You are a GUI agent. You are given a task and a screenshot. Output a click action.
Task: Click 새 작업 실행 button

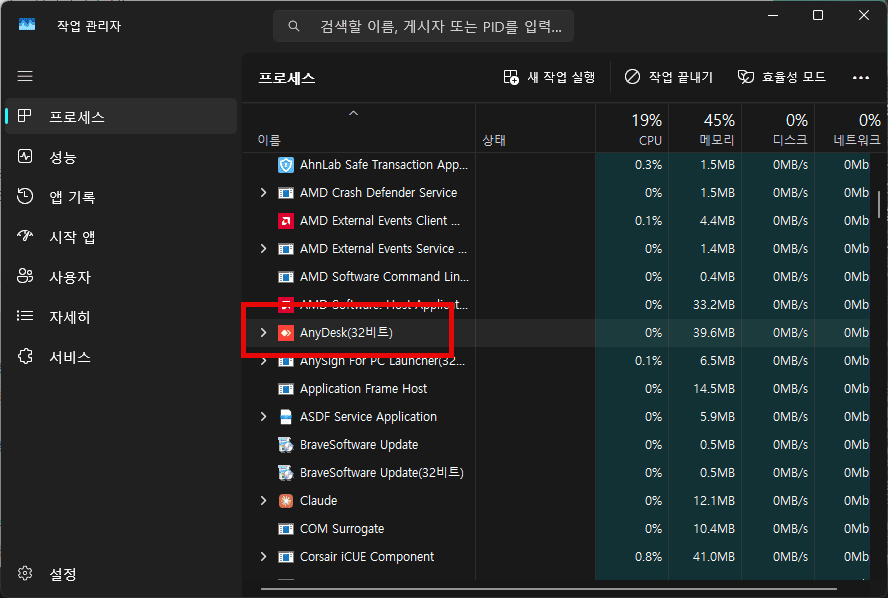549,77
